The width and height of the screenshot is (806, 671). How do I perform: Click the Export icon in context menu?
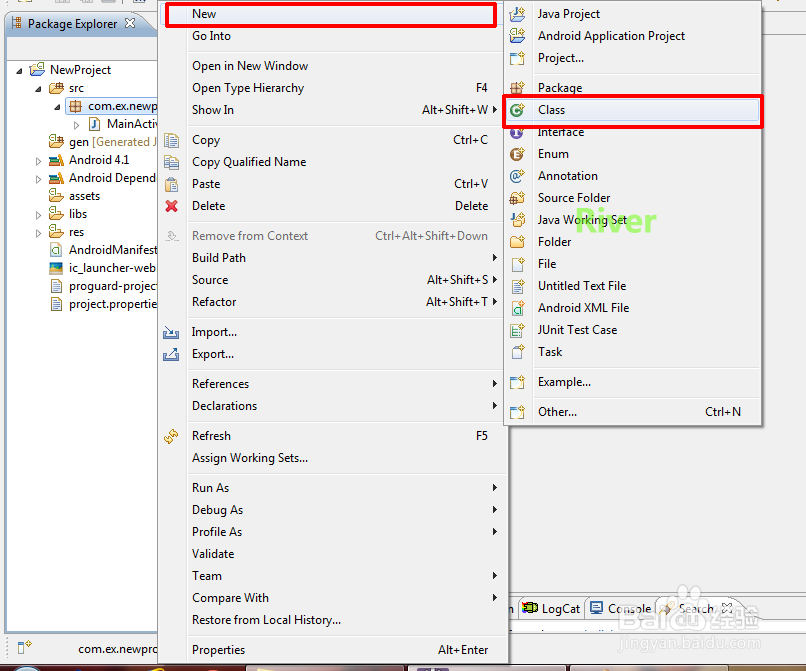click(171, 354)
